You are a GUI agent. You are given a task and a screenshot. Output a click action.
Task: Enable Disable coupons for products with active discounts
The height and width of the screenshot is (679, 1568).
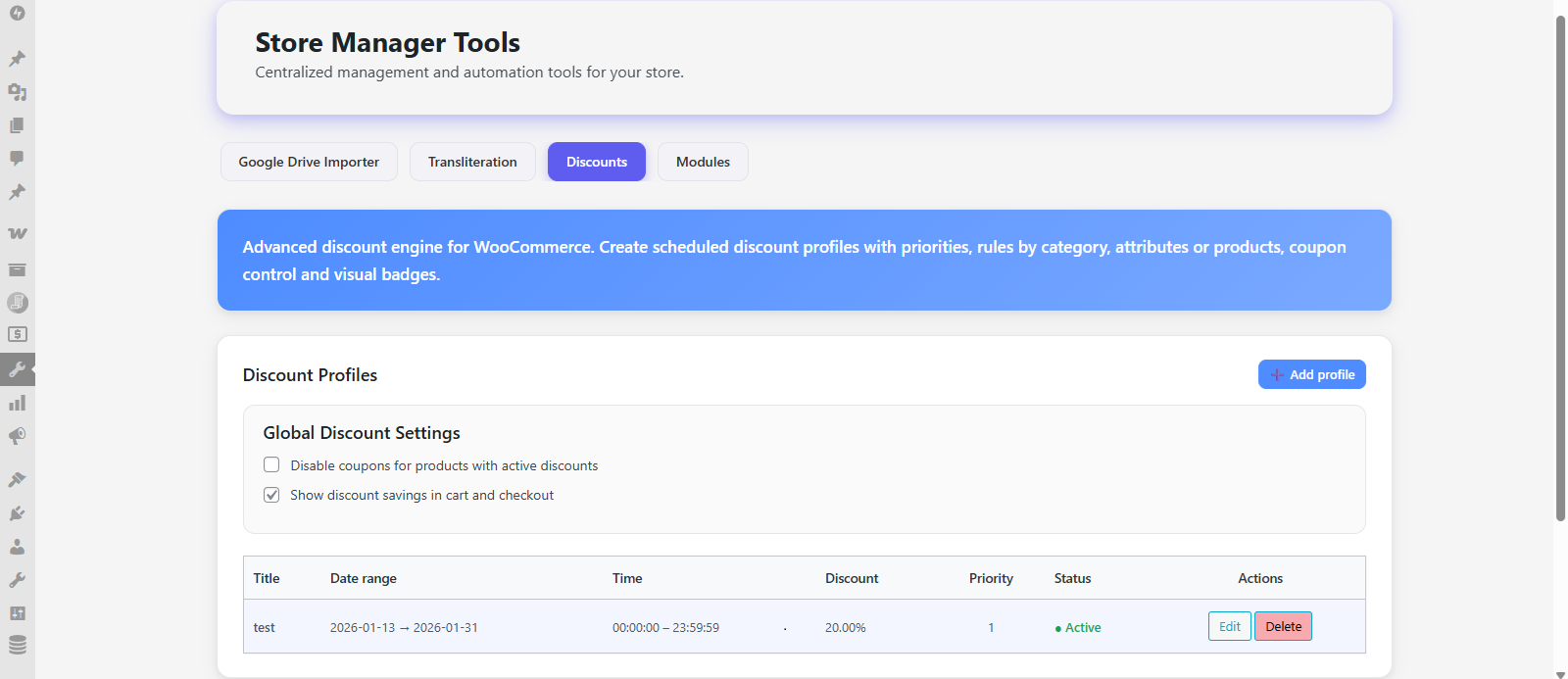[x=271, y=465]
